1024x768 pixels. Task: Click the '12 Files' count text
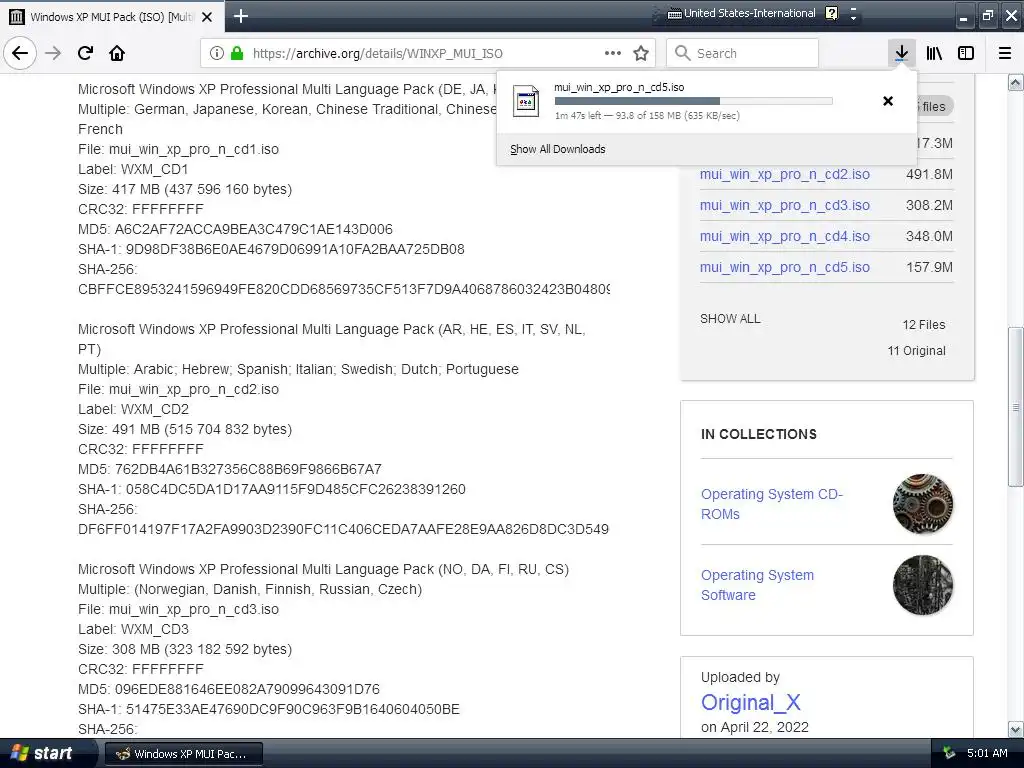pos(923,325)
